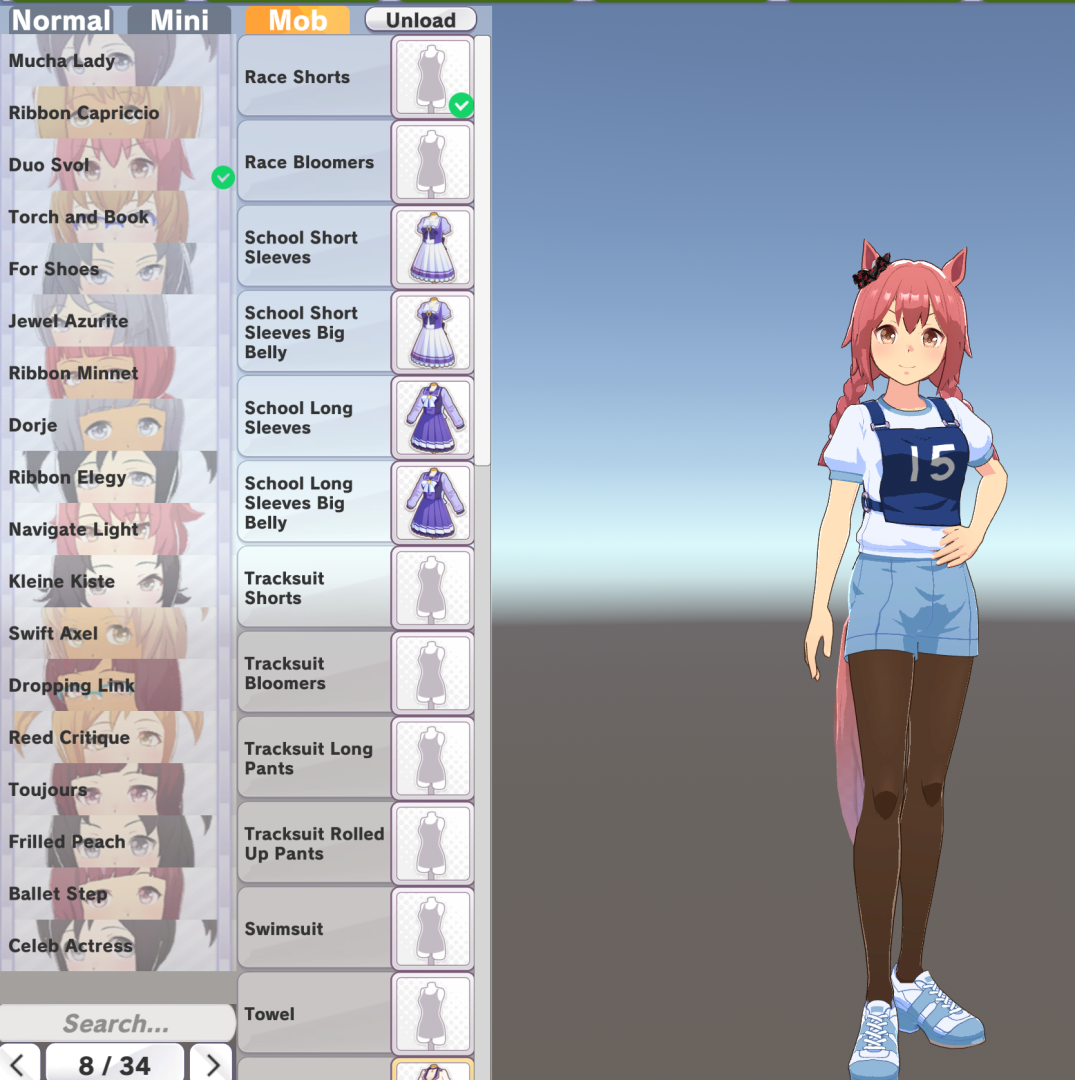
Task: Select Tracksuit Rolled Up Pants icon
Action: 432,844
